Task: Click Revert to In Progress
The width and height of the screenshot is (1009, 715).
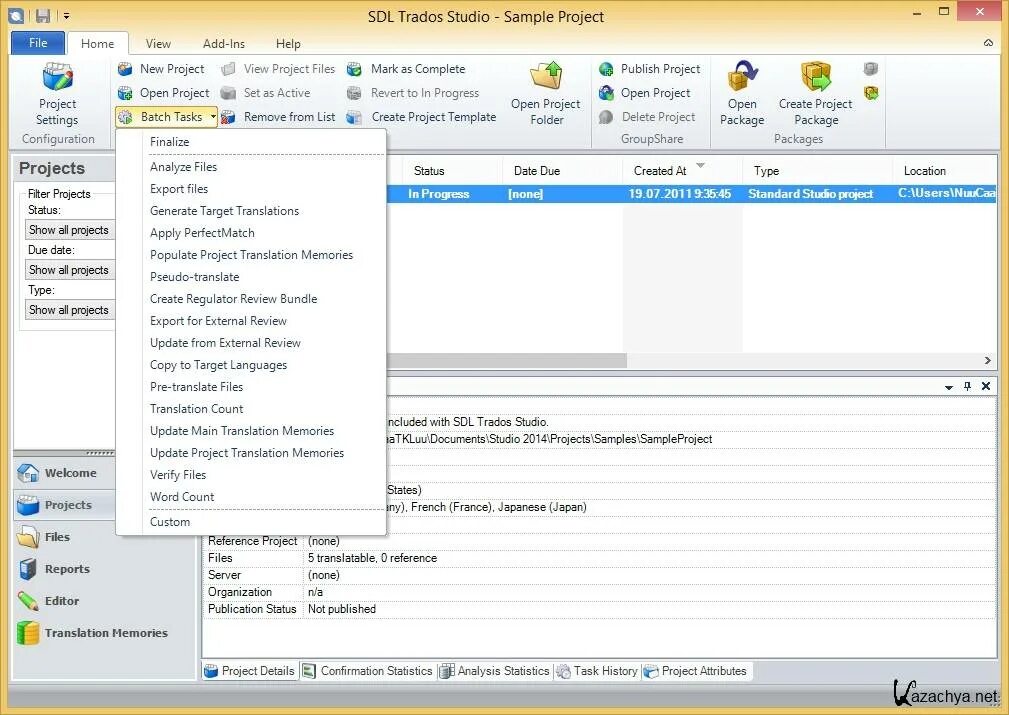Action: [x=413, y=93]
